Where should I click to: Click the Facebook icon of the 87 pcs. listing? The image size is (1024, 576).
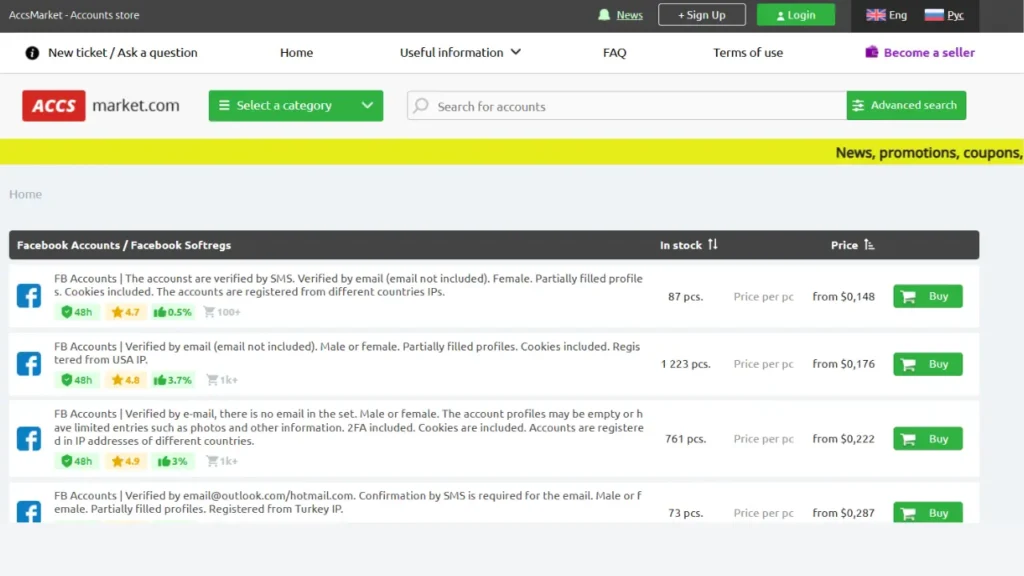coord(29,296)
